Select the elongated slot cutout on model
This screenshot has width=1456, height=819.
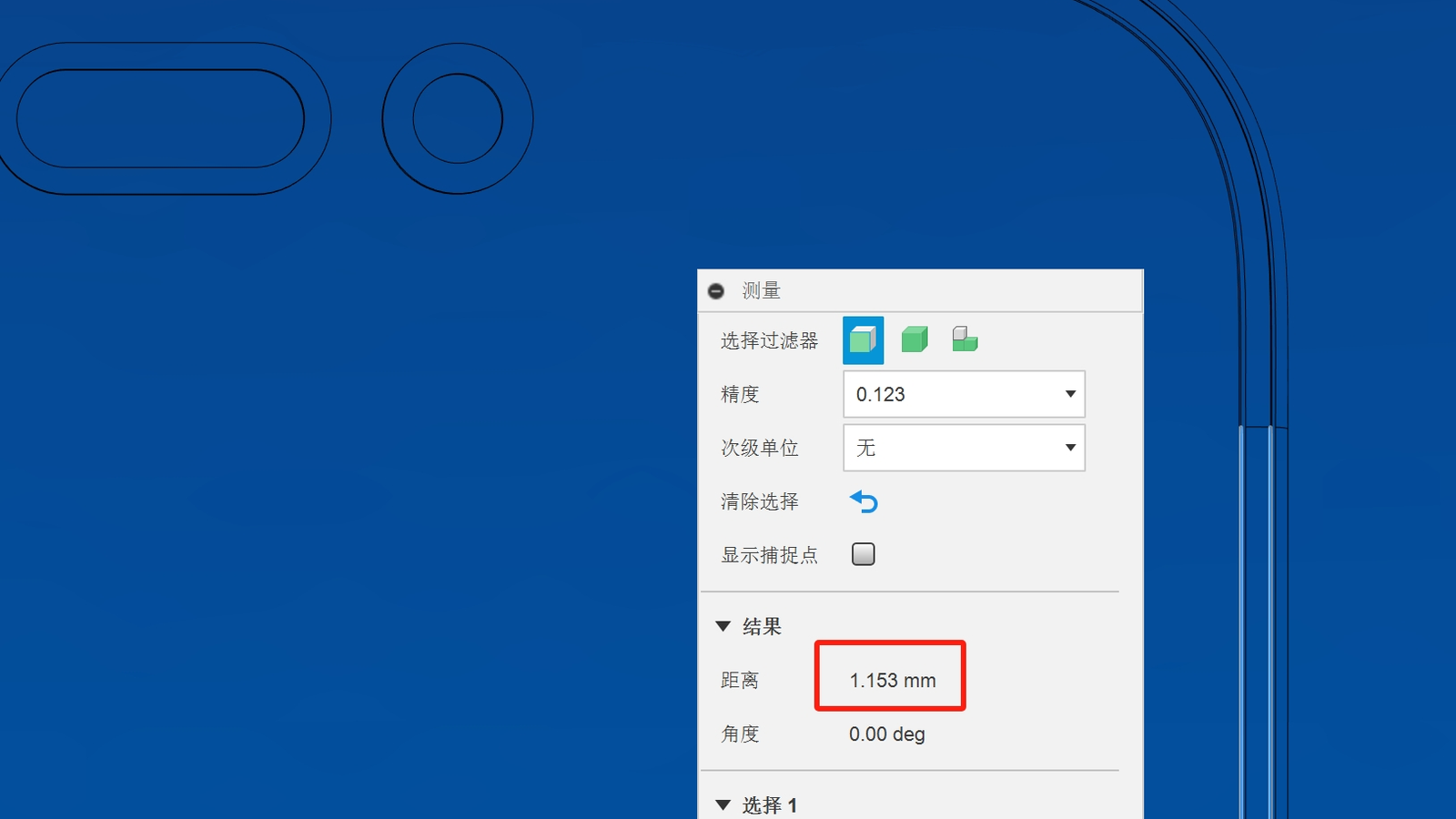[x=160, y=119]
